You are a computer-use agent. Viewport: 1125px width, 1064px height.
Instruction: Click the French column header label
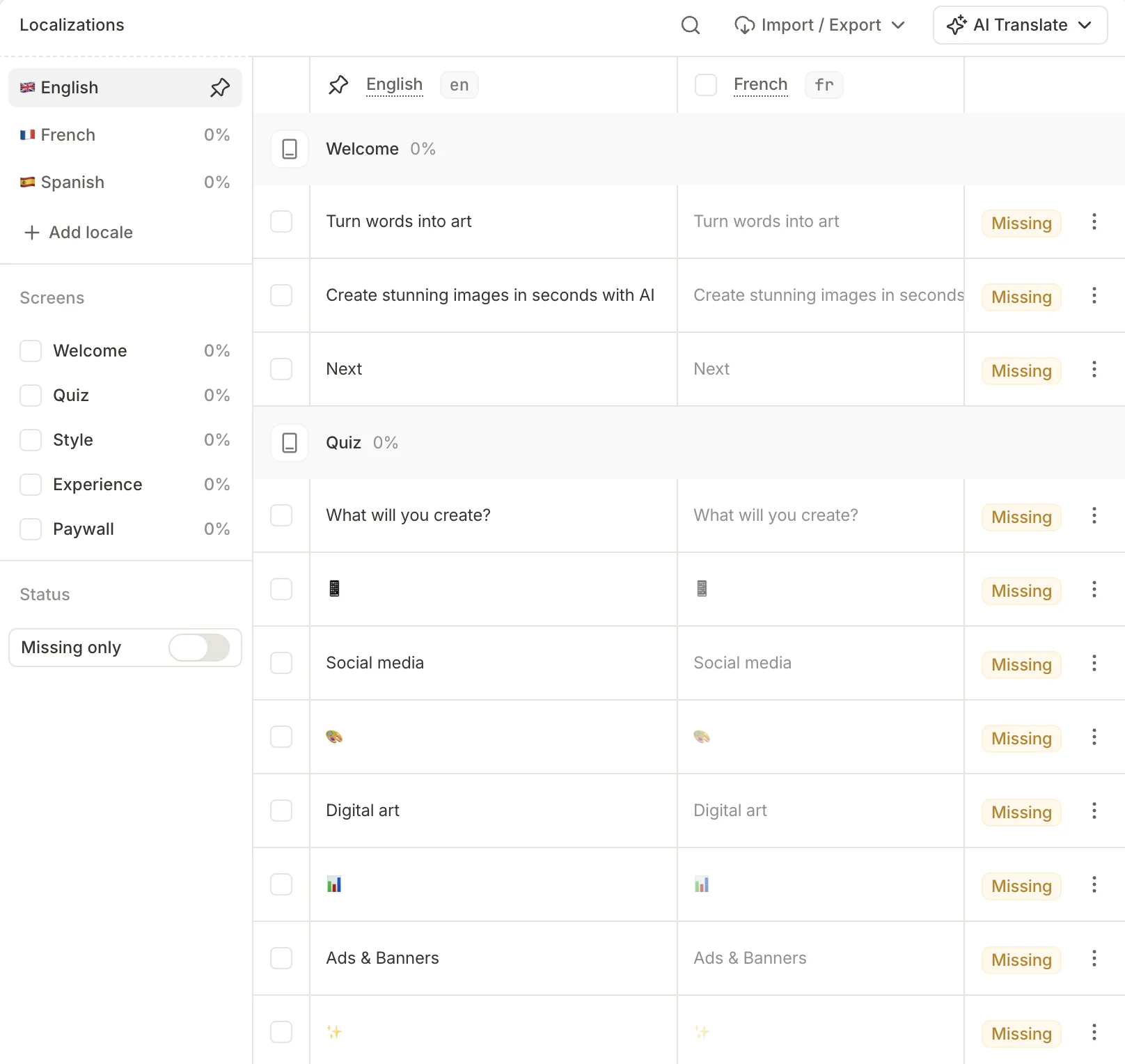(x=760, y=85)
